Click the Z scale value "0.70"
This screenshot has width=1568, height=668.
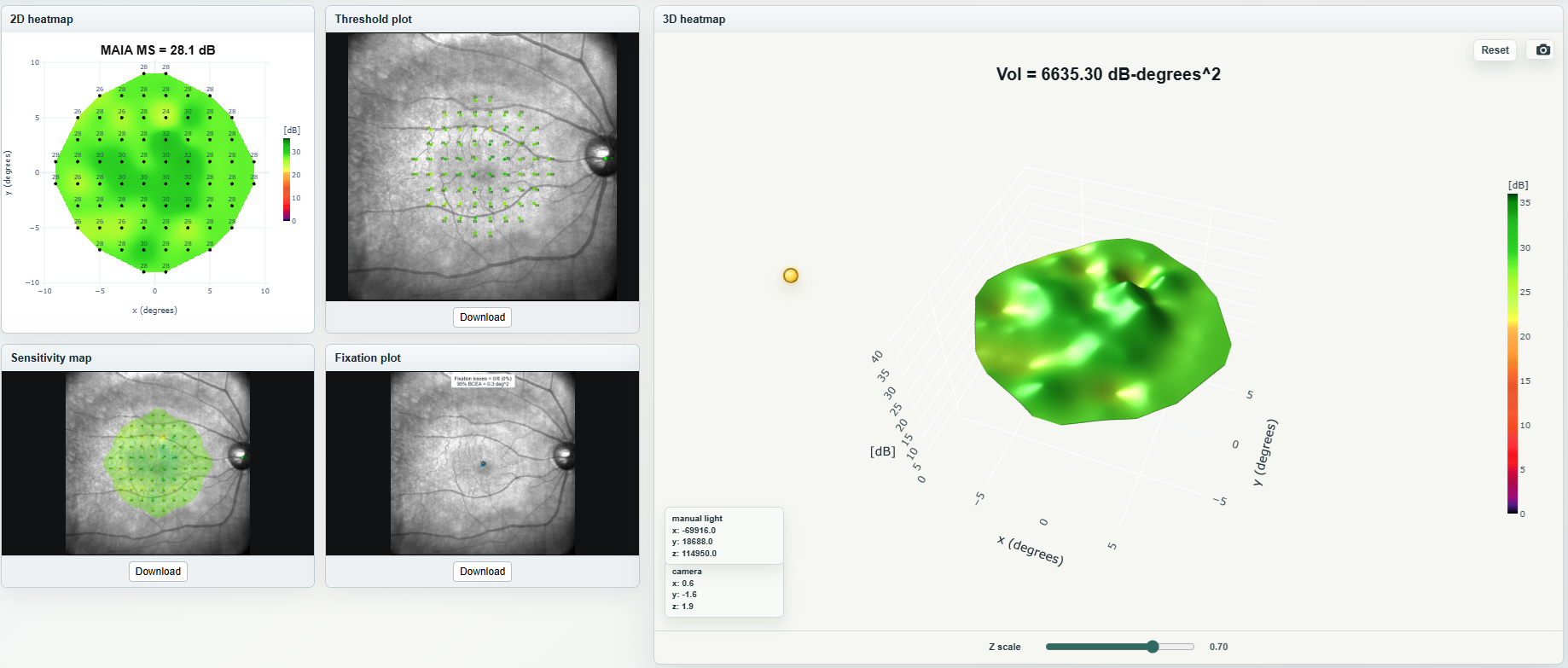tap(1218, 647)
